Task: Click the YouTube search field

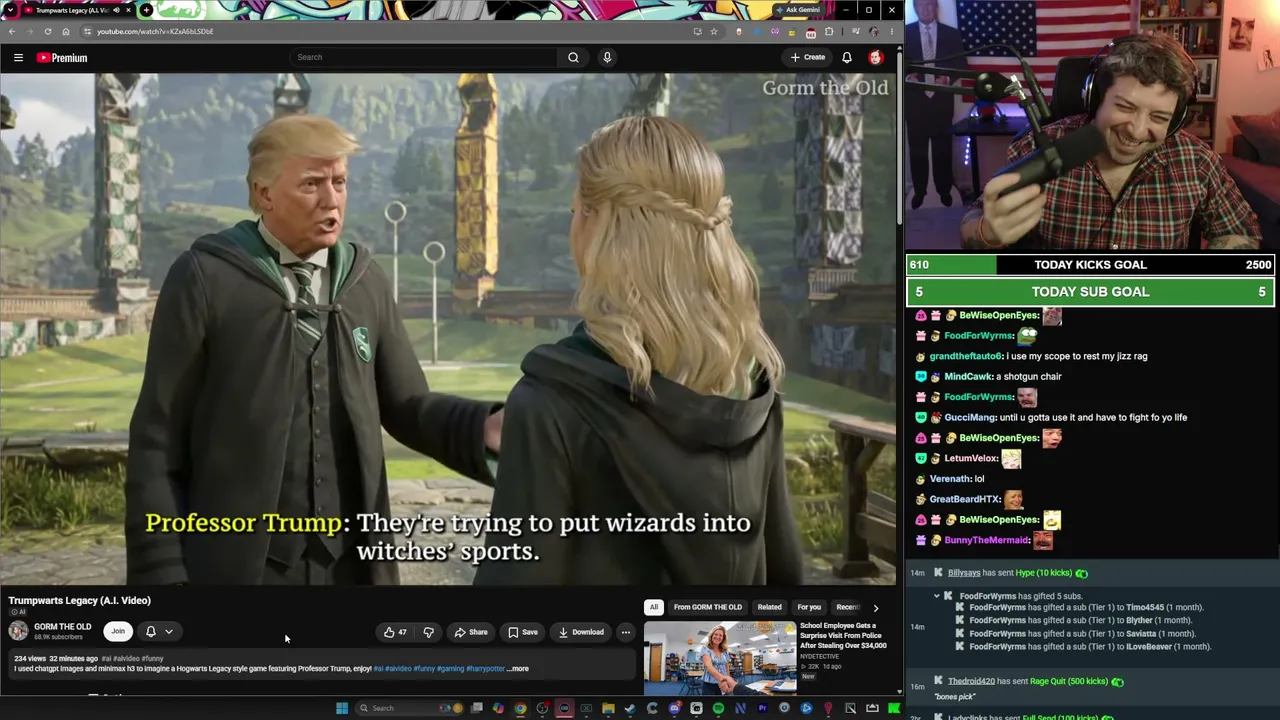Action: point(424,57)
